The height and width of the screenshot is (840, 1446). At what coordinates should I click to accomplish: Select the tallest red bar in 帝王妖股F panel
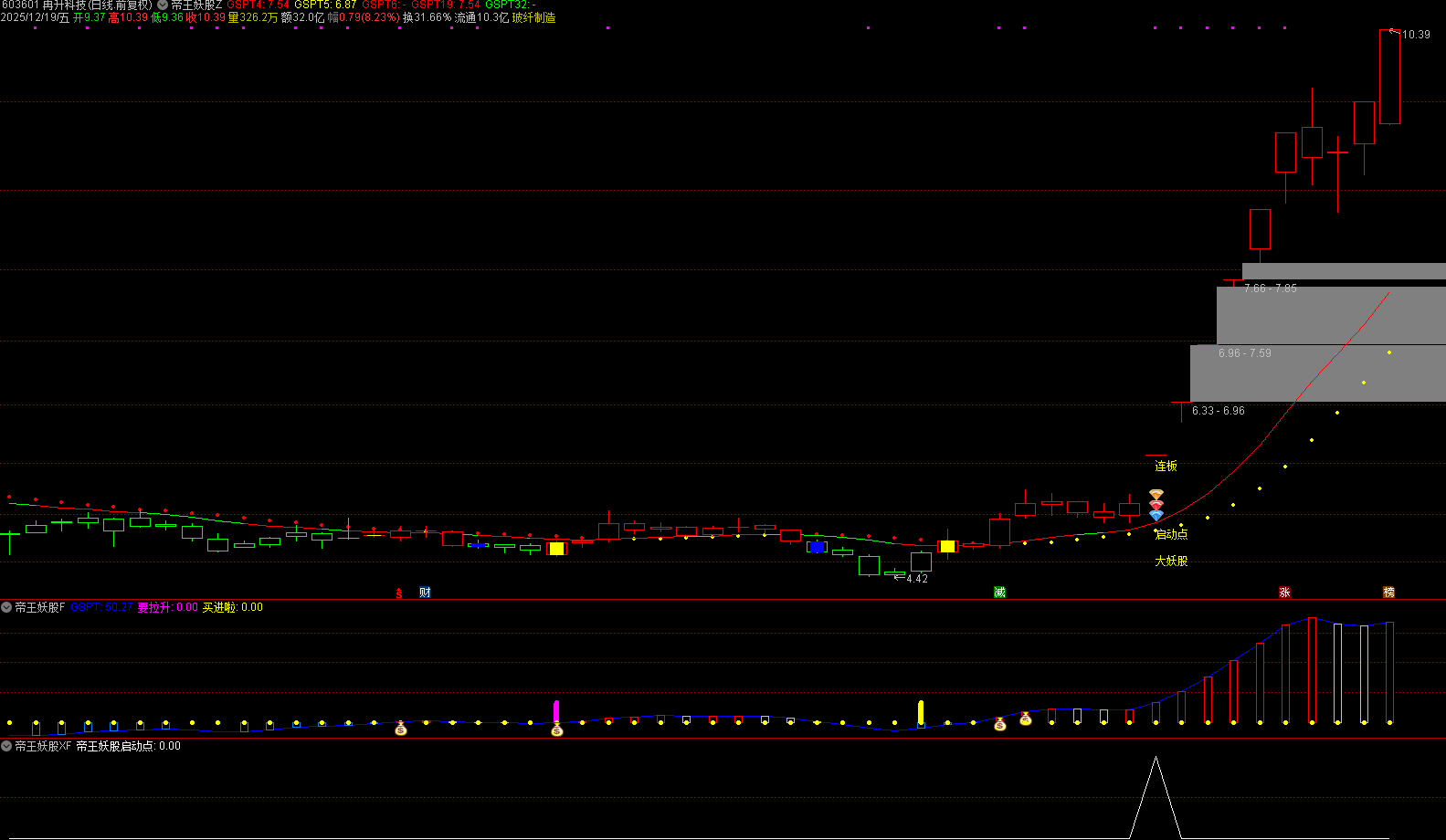coord(1312,670)
